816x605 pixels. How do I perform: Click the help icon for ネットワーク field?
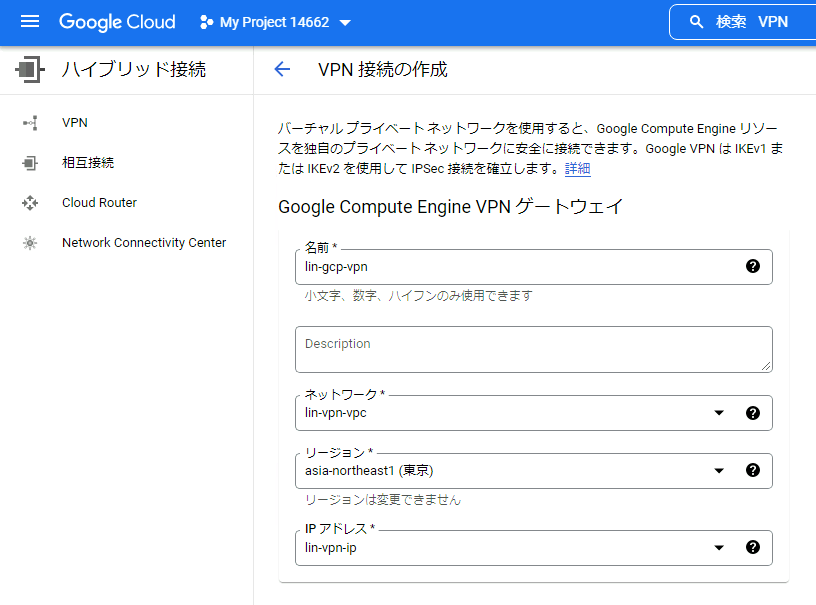click(753, 412)
